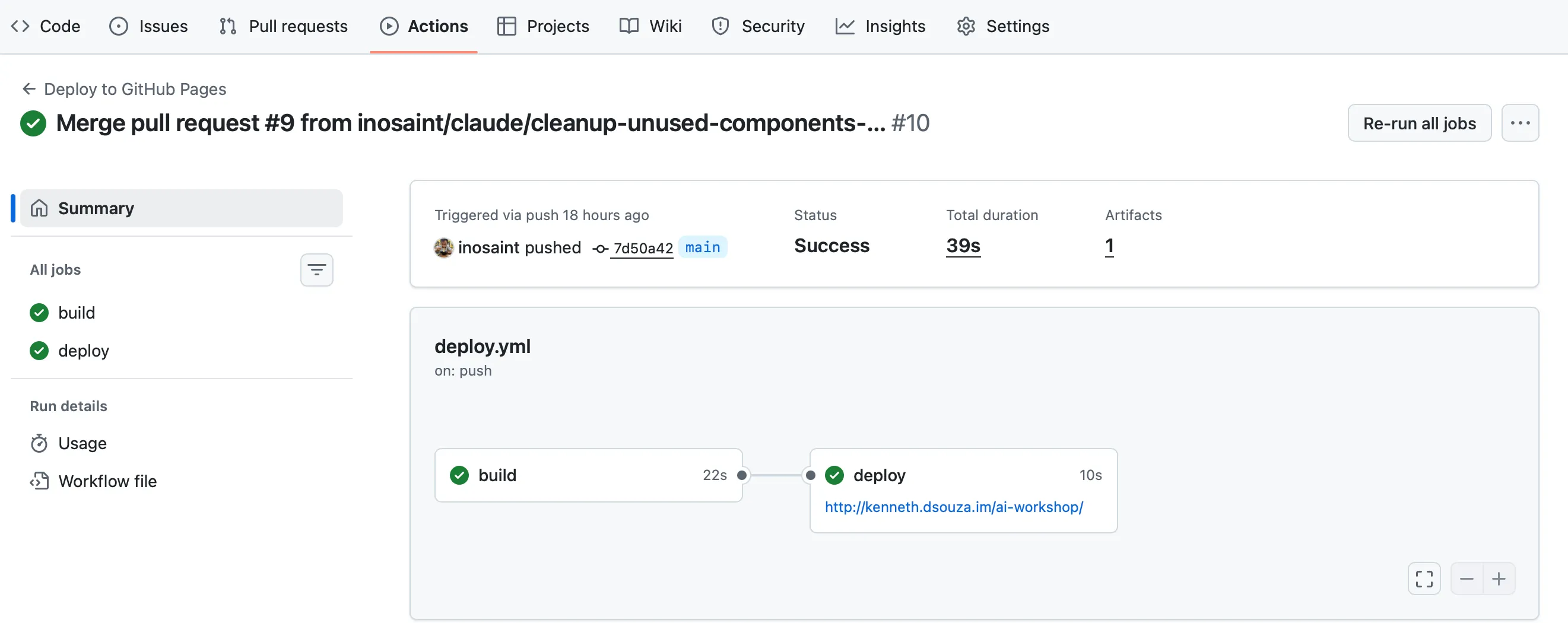Click the inosaint user avatar
The height and width of the screenshot is (623, 1568).
tap(444, 247)
